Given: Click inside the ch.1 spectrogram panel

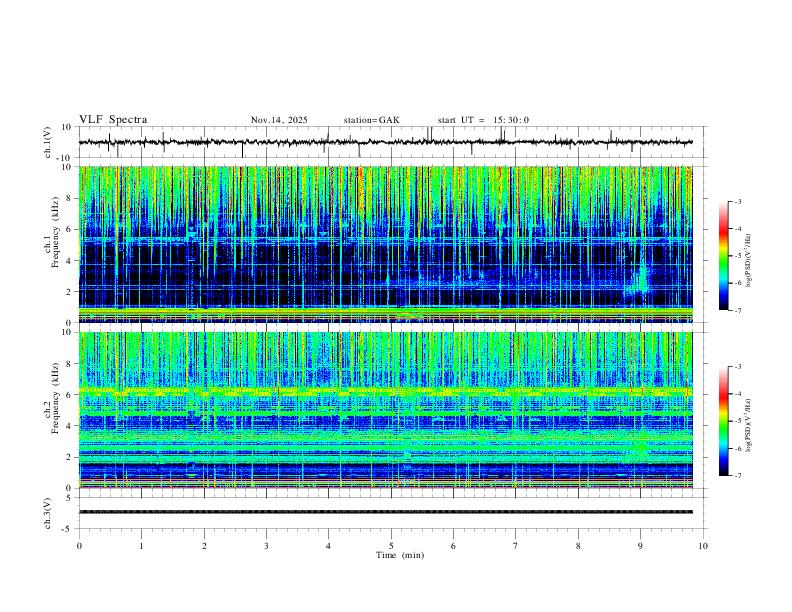Looking at the screenshot, I should (x=385, y=244).
